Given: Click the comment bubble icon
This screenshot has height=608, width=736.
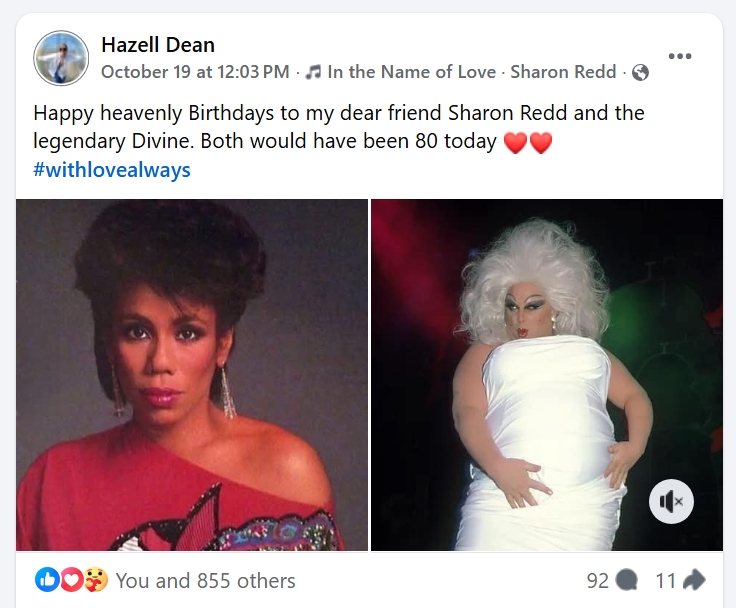Looking at the screenshot, I should click(x=627, y=580).
